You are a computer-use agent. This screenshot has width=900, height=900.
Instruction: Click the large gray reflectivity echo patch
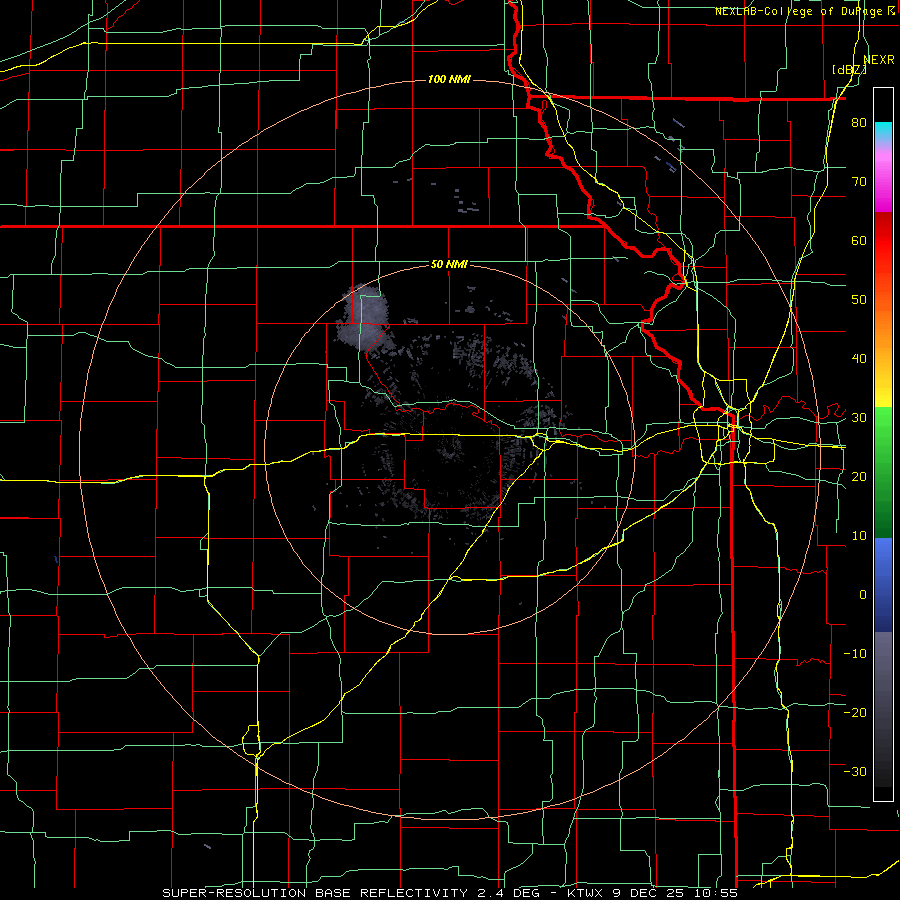coord(362,317)
